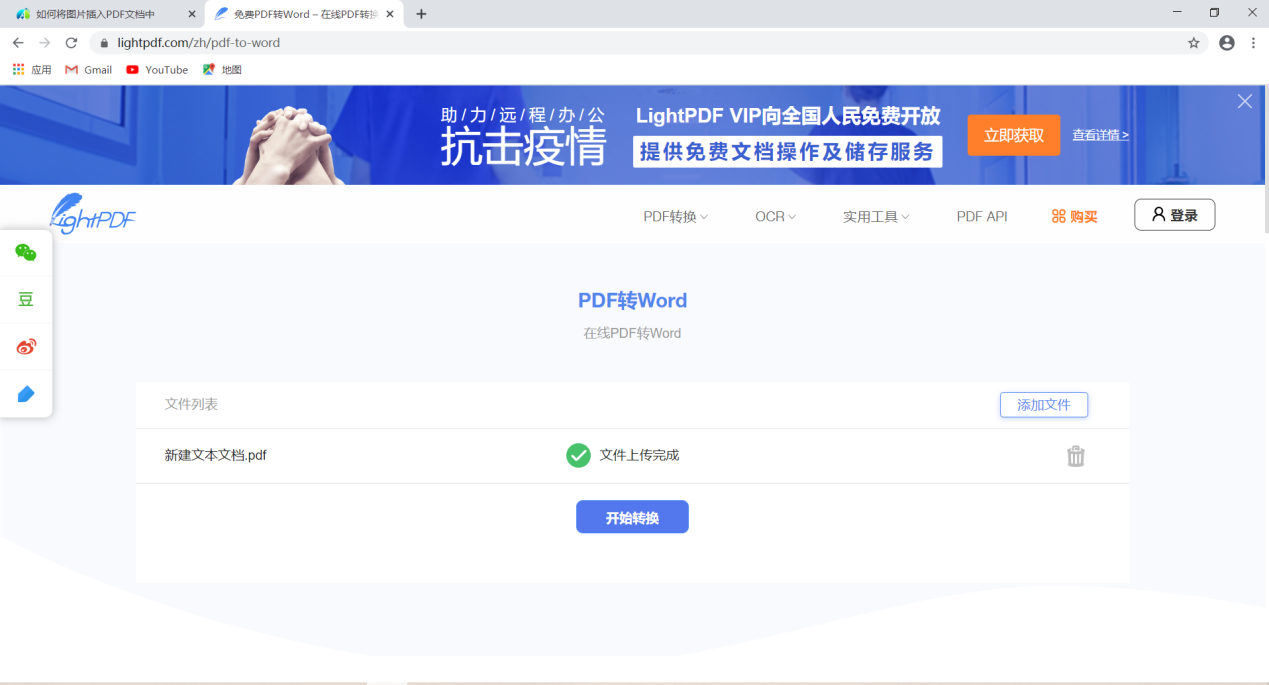Screen dimensions: 1269x685
Task: Go forward in browser history
Action: coord(44,43)
